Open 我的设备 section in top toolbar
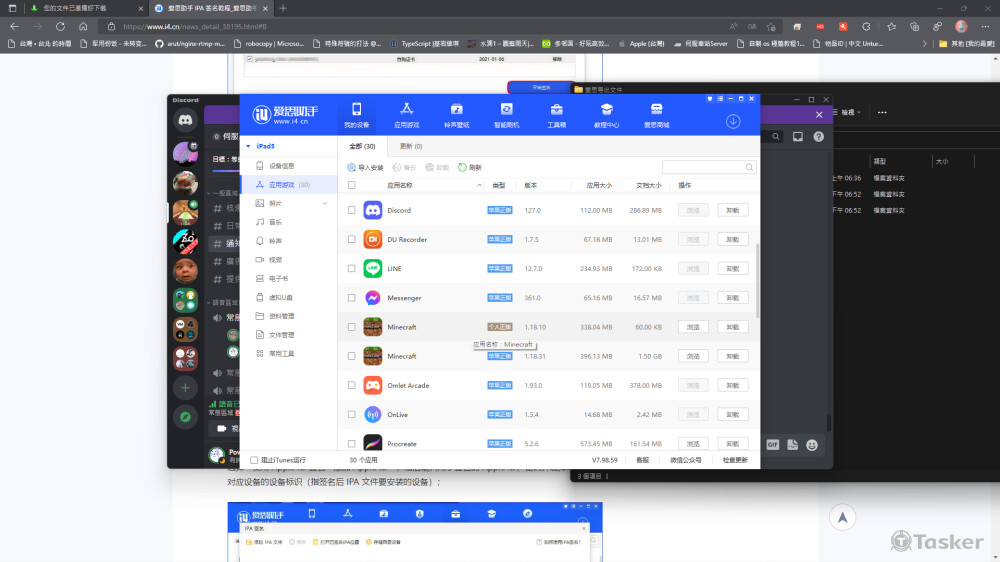The height and width of the screenshot is (562, 1000). (x=356, y=114)
